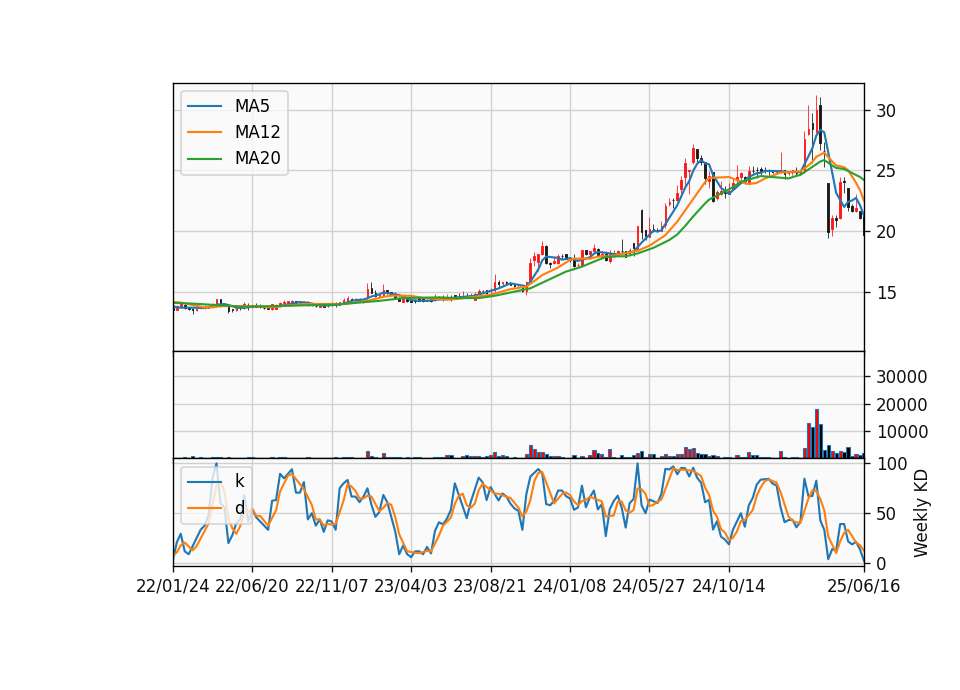
Task: Click the 22/01/24 date tick label
Action: [x=173, y=587]
